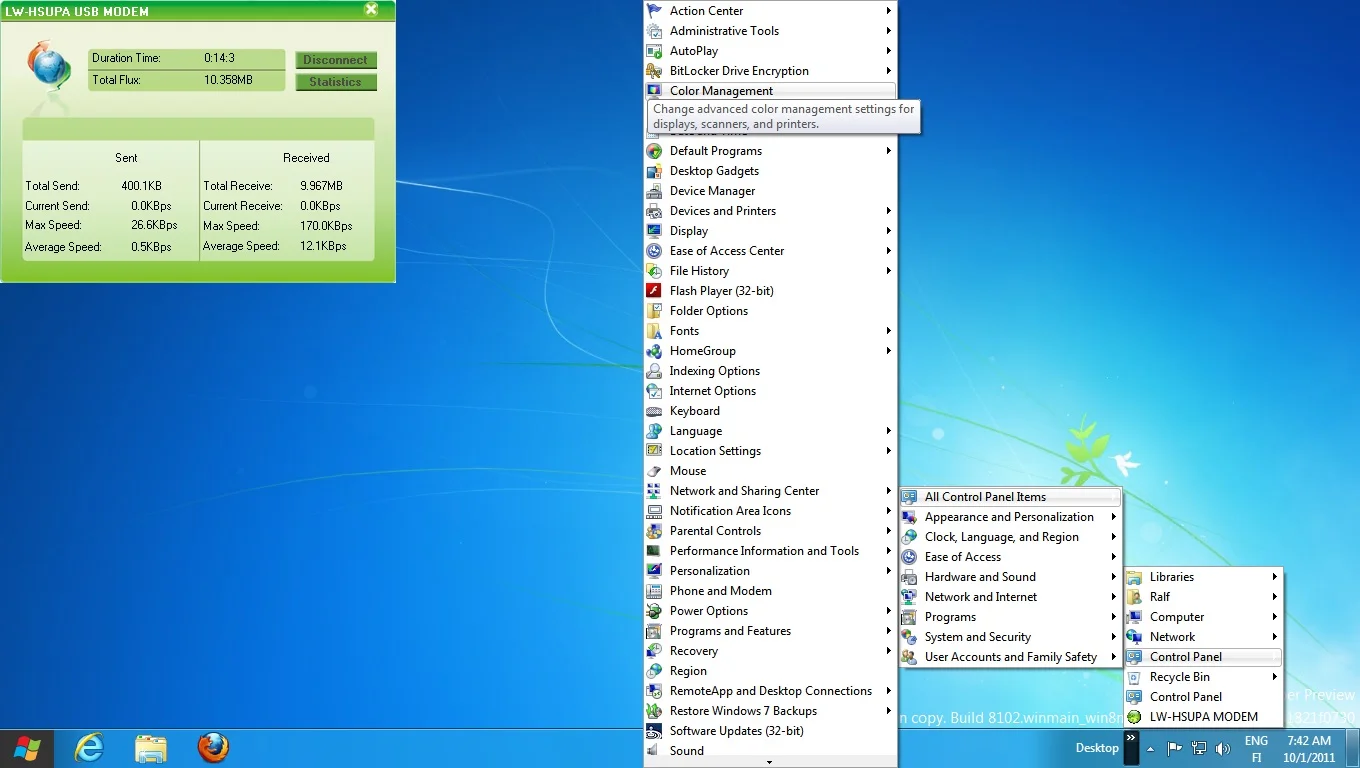
Task: Click the Flash Player (32-bit) icon
Action: [x=654, y=291]
